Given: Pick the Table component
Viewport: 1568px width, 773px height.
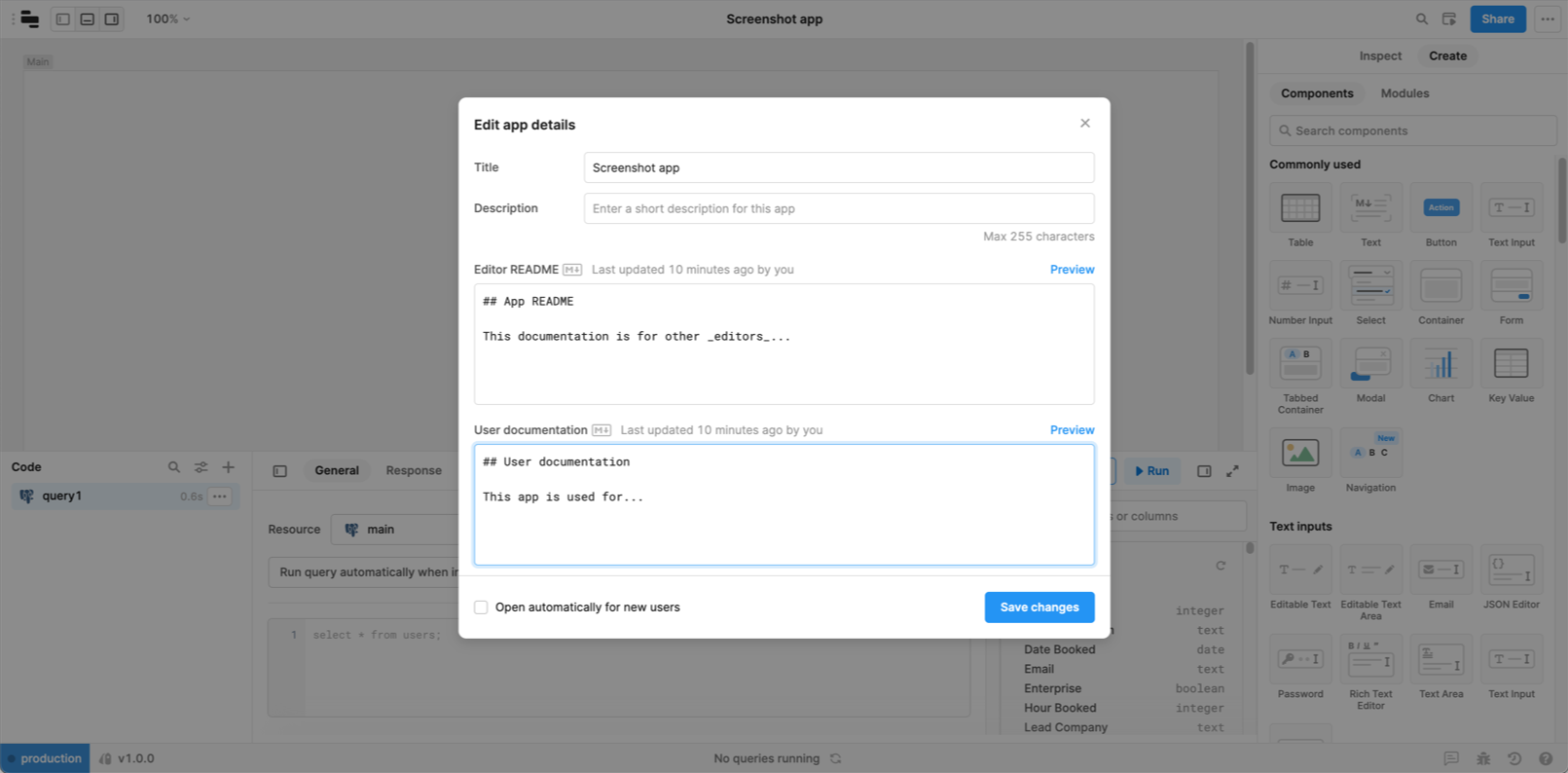Looking at the screenshot, I should pyautogui.click(x=1300, y=215).
